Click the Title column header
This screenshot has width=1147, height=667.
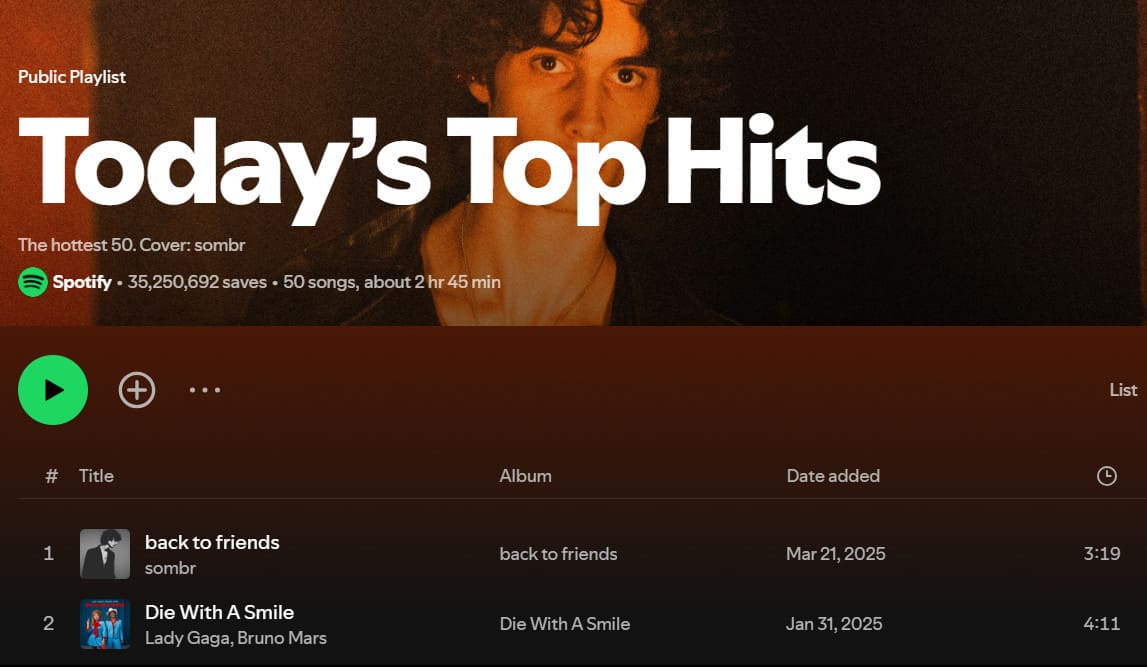point(96,476)
